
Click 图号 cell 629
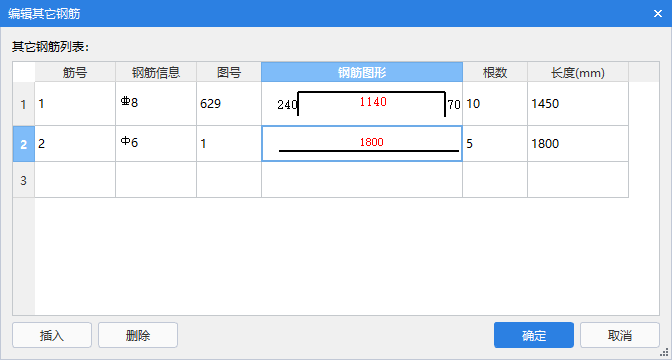pos(229,104)
